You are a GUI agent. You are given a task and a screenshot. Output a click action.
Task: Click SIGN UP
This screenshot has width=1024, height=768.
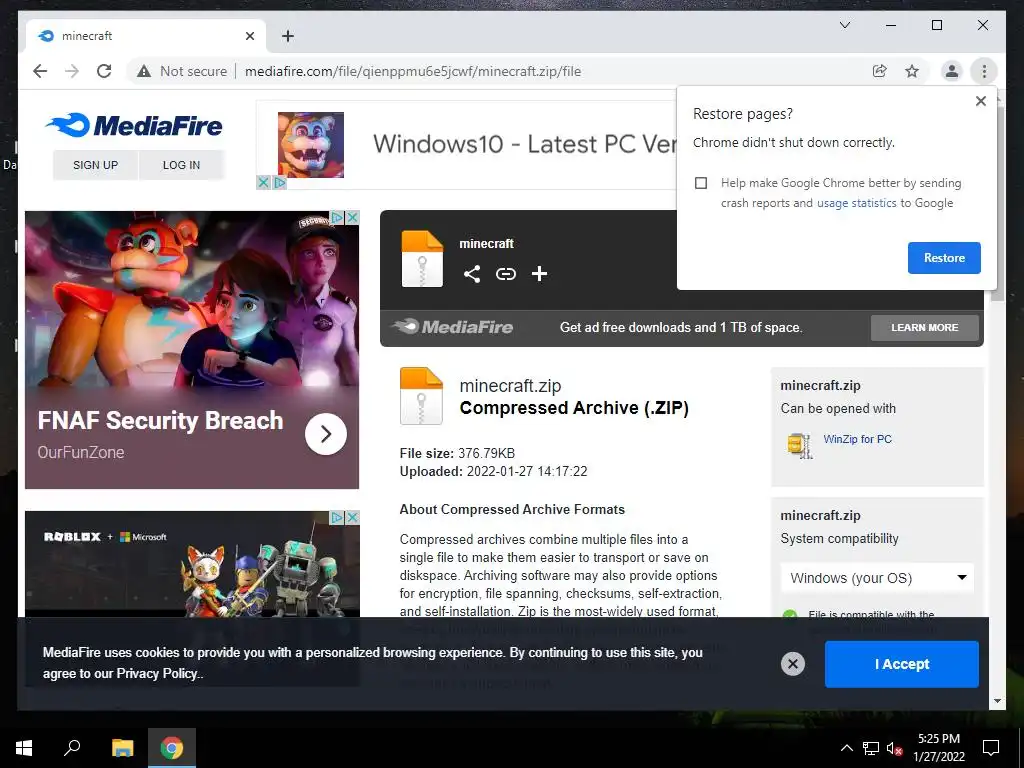click(x=95, y=165)
